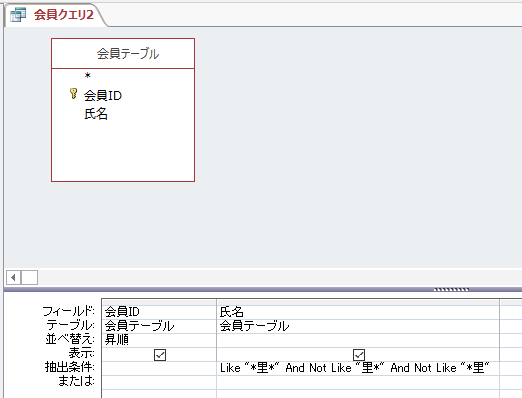
Task: Toggle the 表示 checkbox for 会員ID
Action: (160, 355)
